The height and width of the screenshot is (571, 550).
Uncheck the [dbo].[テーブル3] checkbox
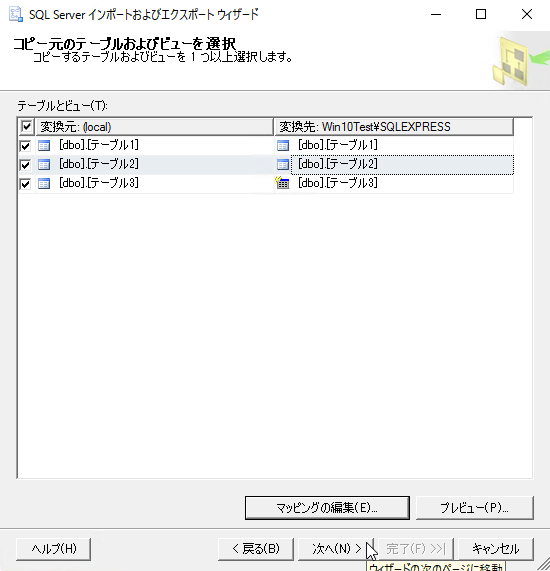[25, 184]
